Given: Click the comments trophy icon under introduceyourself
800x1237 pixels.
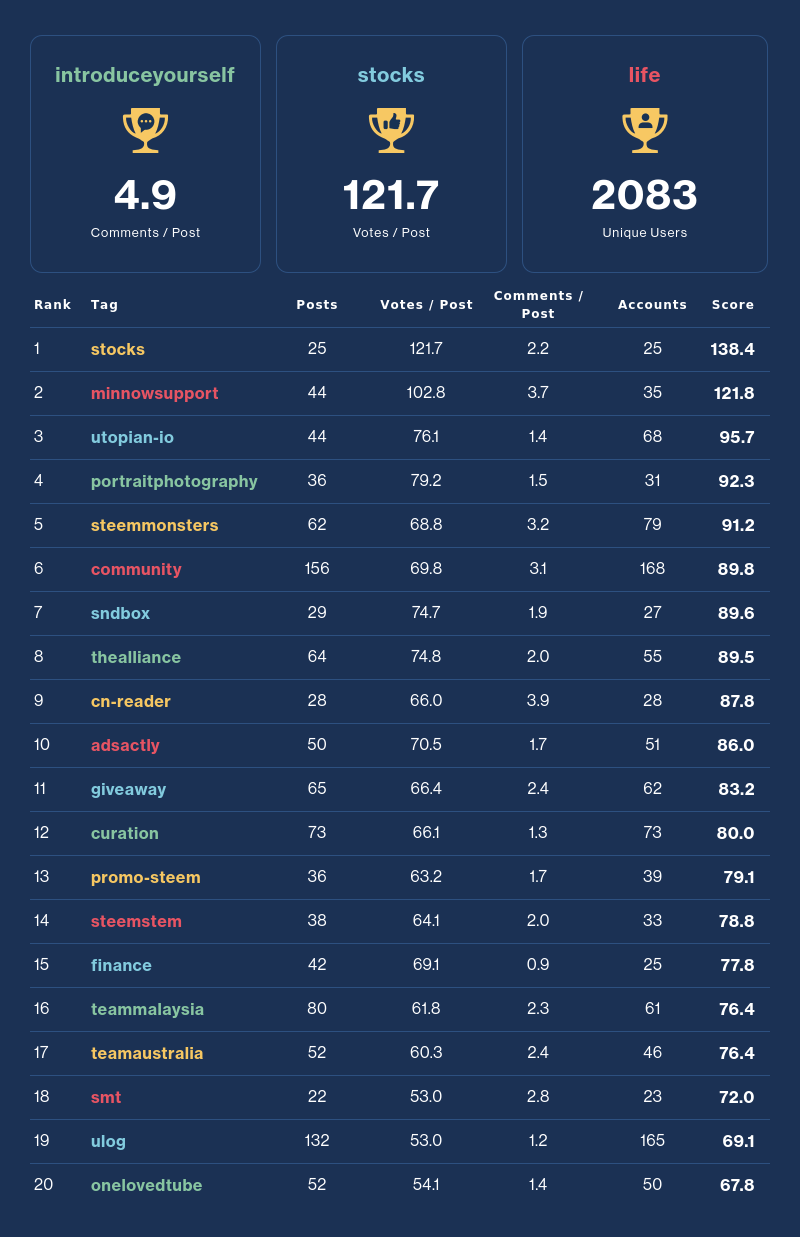Looking at the screenshot, I should pyautogui.click(x=145, y=130).
